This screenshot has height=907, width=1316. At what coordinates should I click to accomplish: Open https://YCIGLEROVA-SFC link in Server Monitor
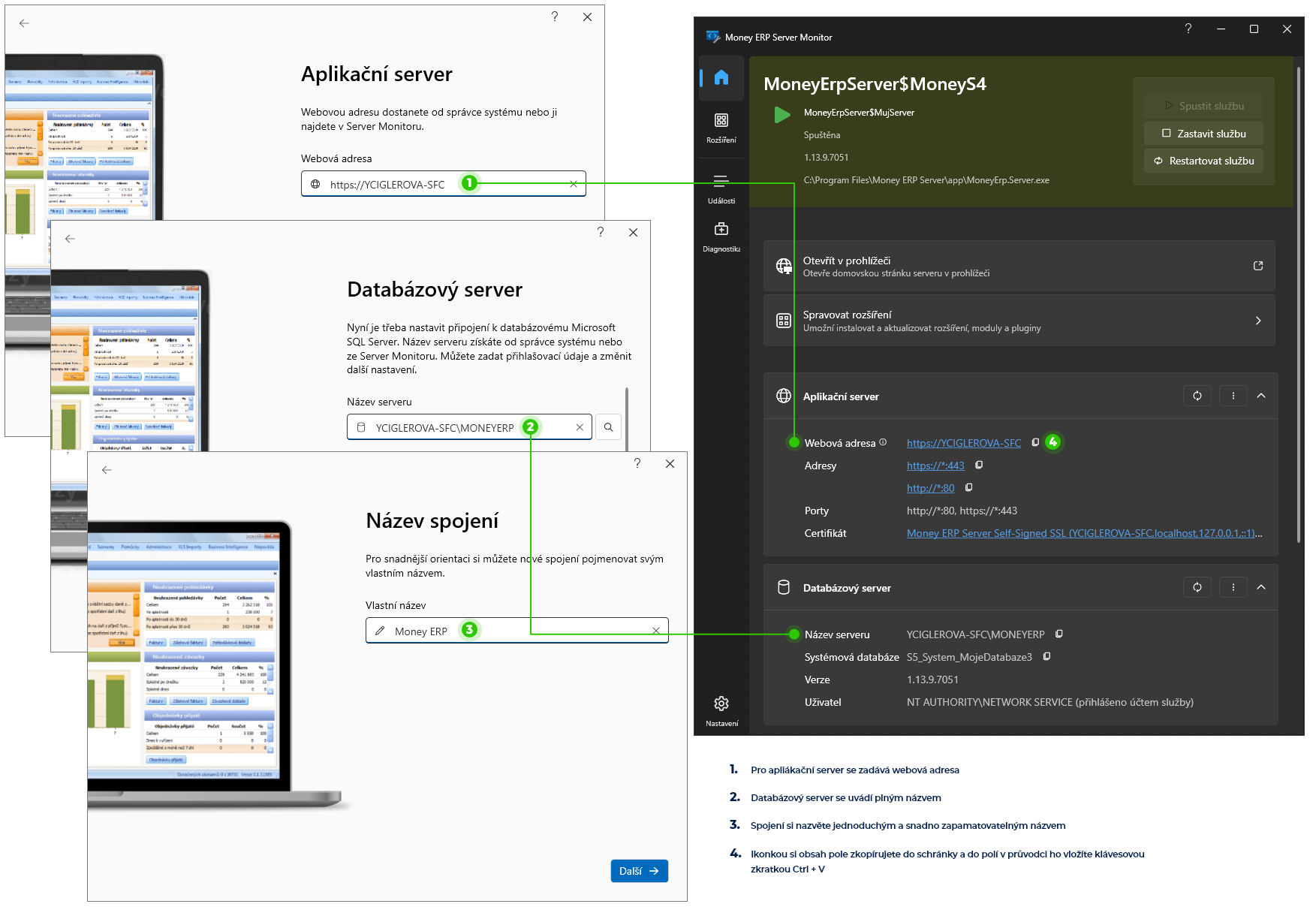tap(963, 443)
